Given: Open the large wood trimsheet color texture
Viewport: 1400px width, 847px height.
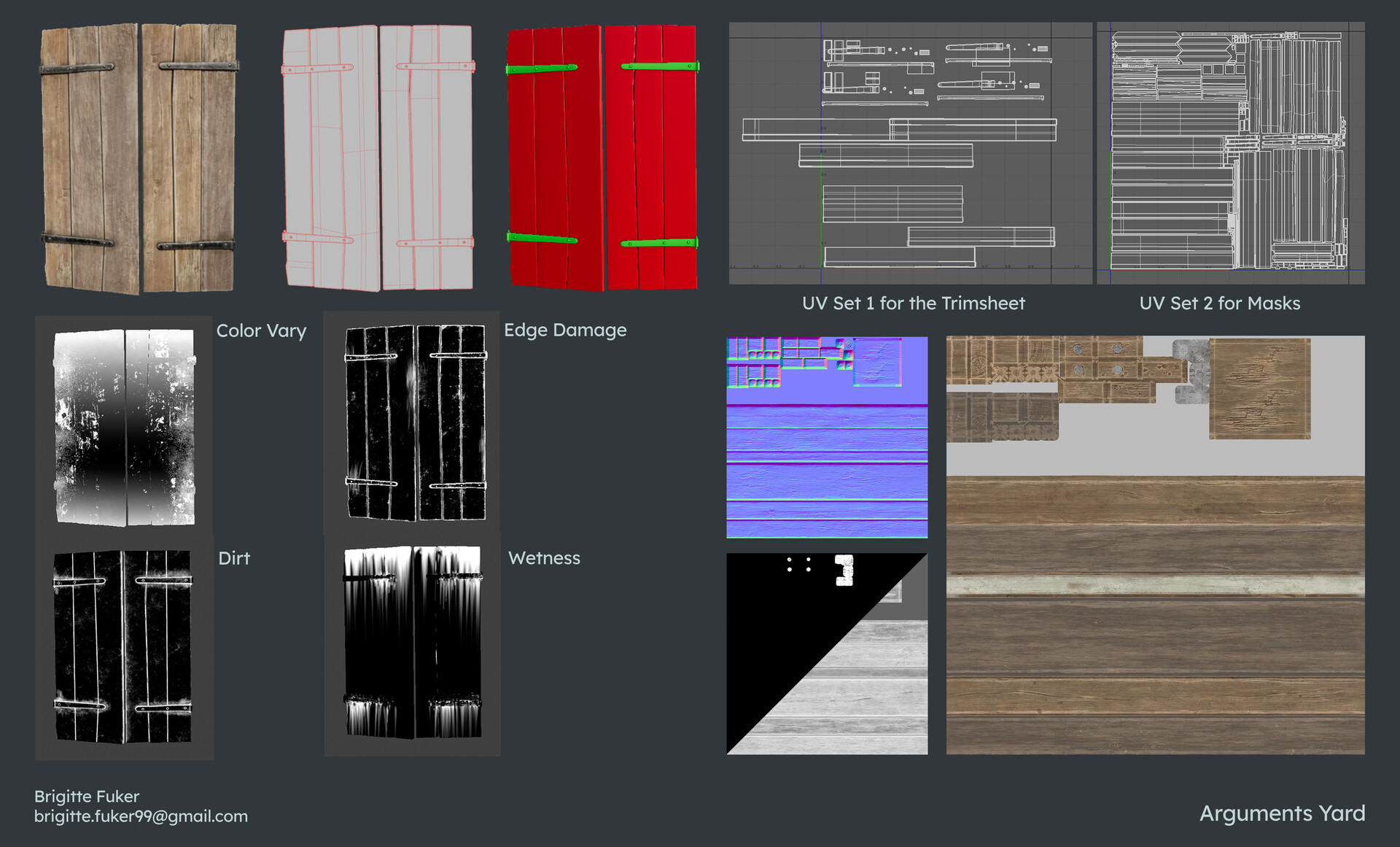Looking at the screenshot, I should (1155, 545).
